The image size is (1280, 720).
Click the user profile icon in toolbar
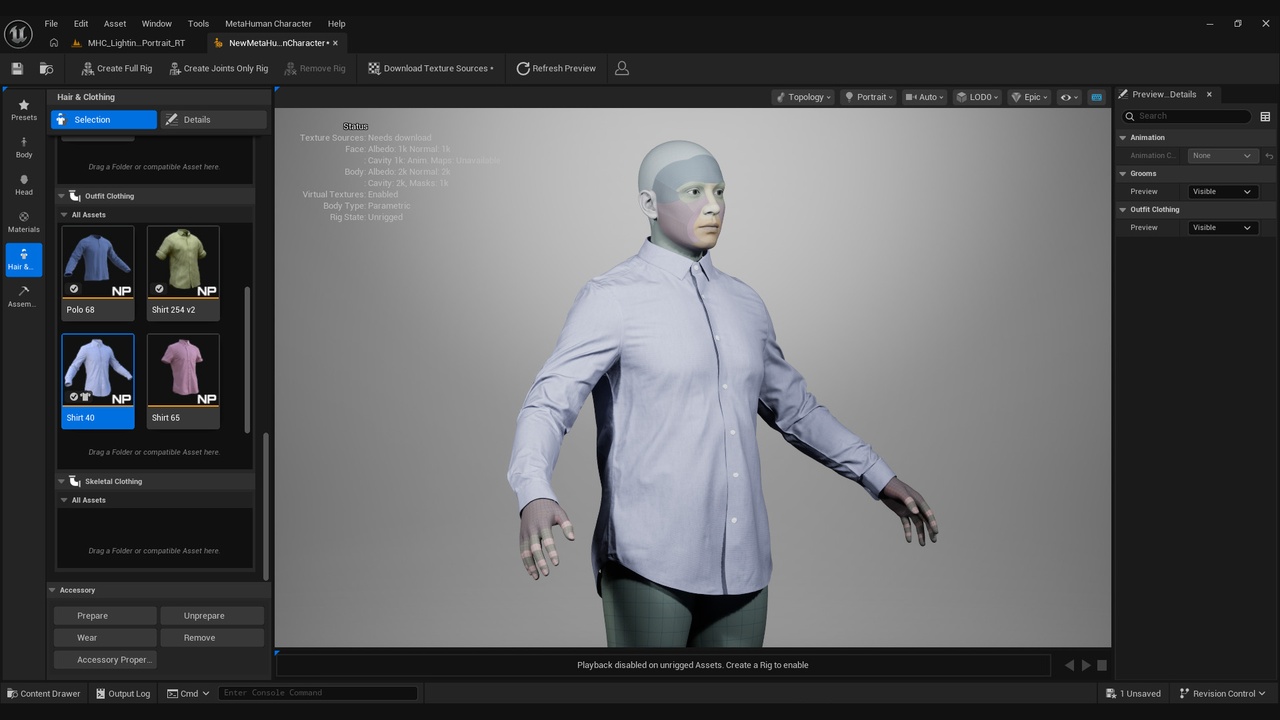point(622,68)
